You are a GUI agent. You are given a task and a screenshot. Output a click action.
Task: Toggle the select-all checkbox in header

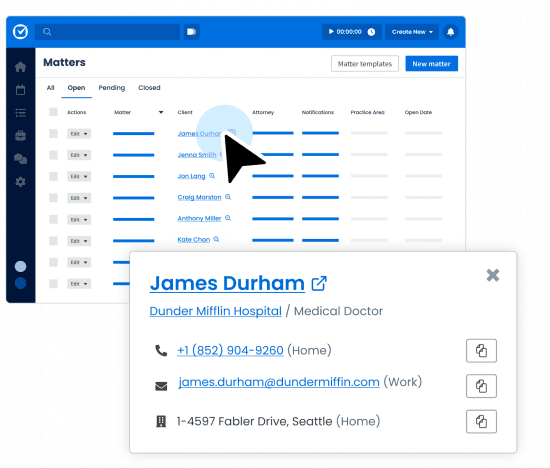[53, 112]
